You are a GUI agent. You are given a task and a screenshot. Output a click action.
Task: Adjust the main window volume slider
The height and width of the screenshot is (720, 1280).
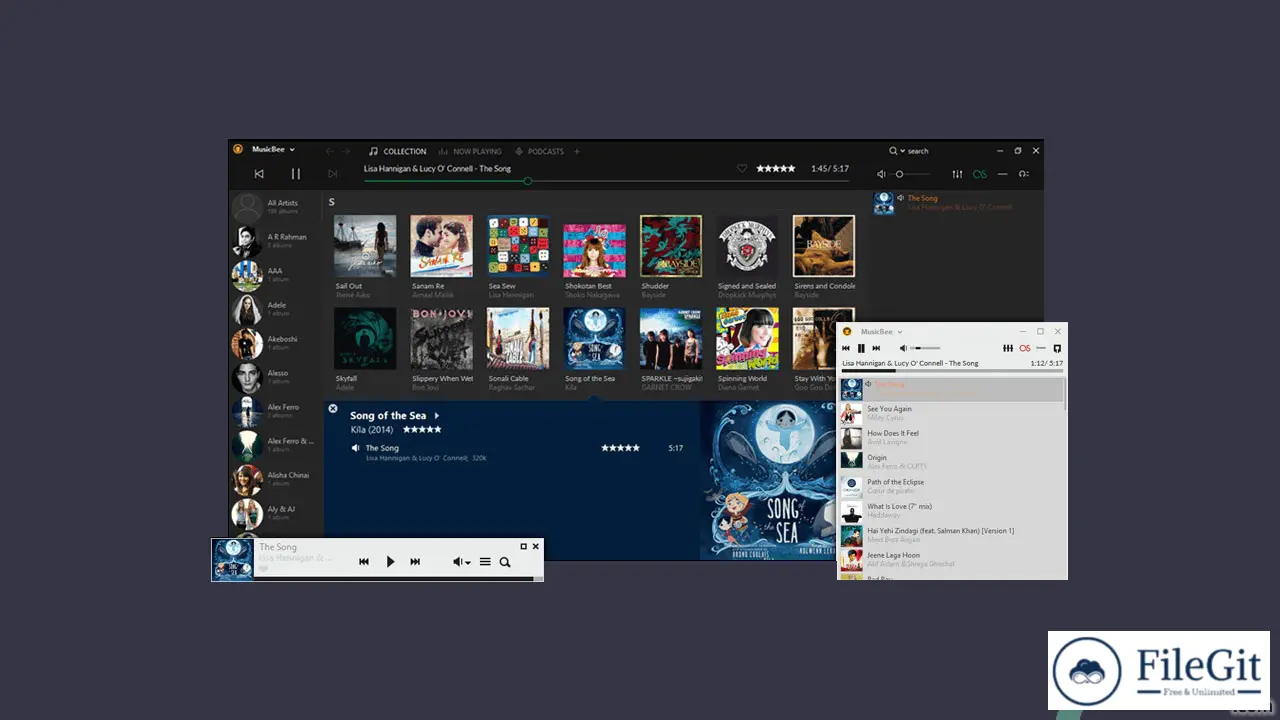[x=912, y=174]
